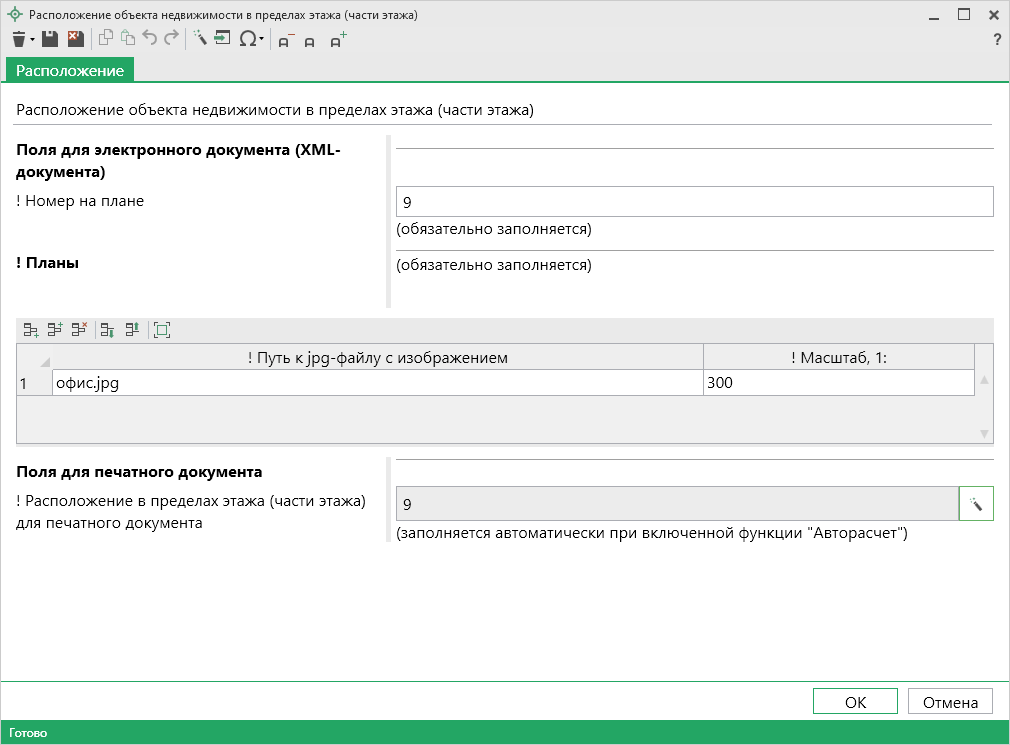
Task: Open the trash icon dropdown arrow
Action: [x=32, y=40]
